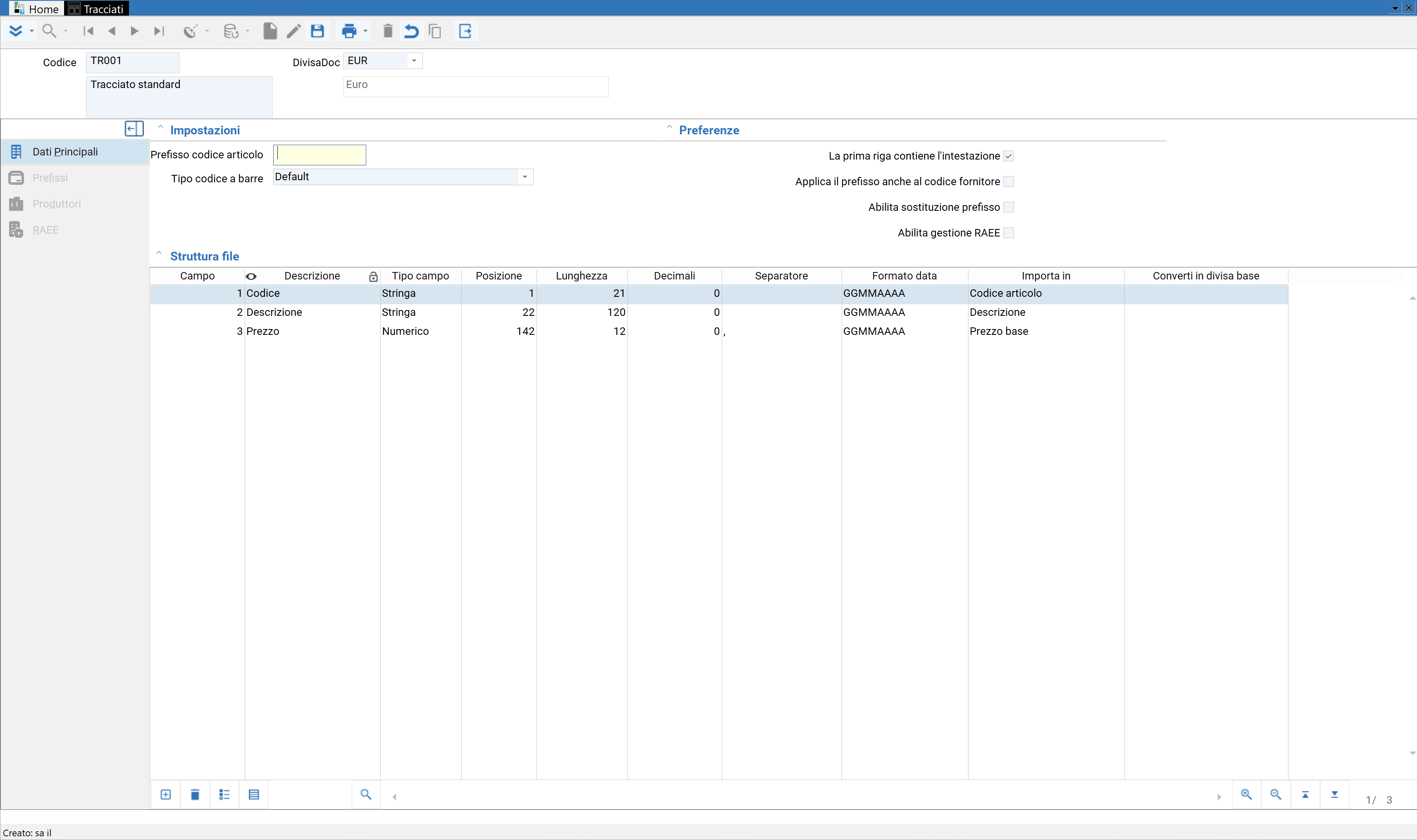Collapse the Preferenze section
This screenshot has width=1417, height=840.
tap(669, 128)
